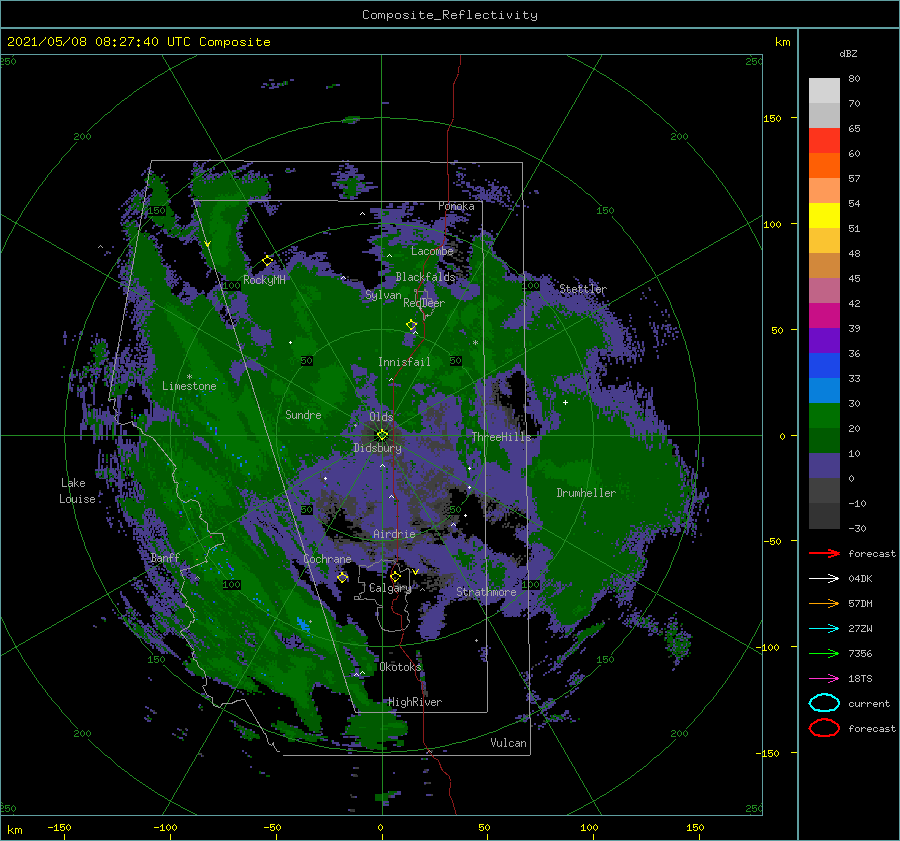Click the Composite_Reflectivity title
900x841 pixels.
click(450, 15)
